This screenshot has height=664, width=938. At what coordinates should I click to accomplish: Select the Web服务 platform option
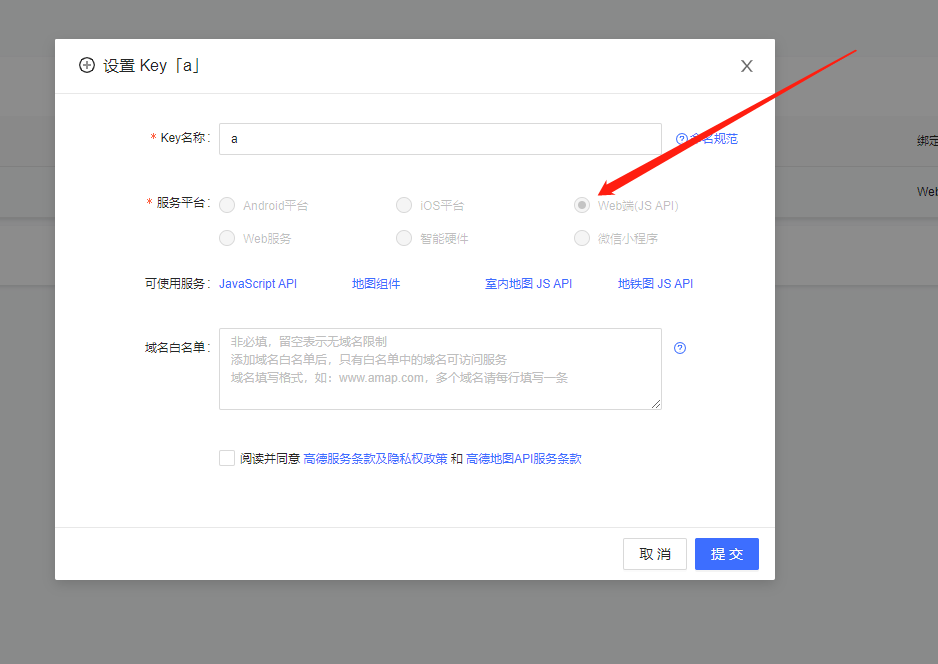[x=227, y=238]
